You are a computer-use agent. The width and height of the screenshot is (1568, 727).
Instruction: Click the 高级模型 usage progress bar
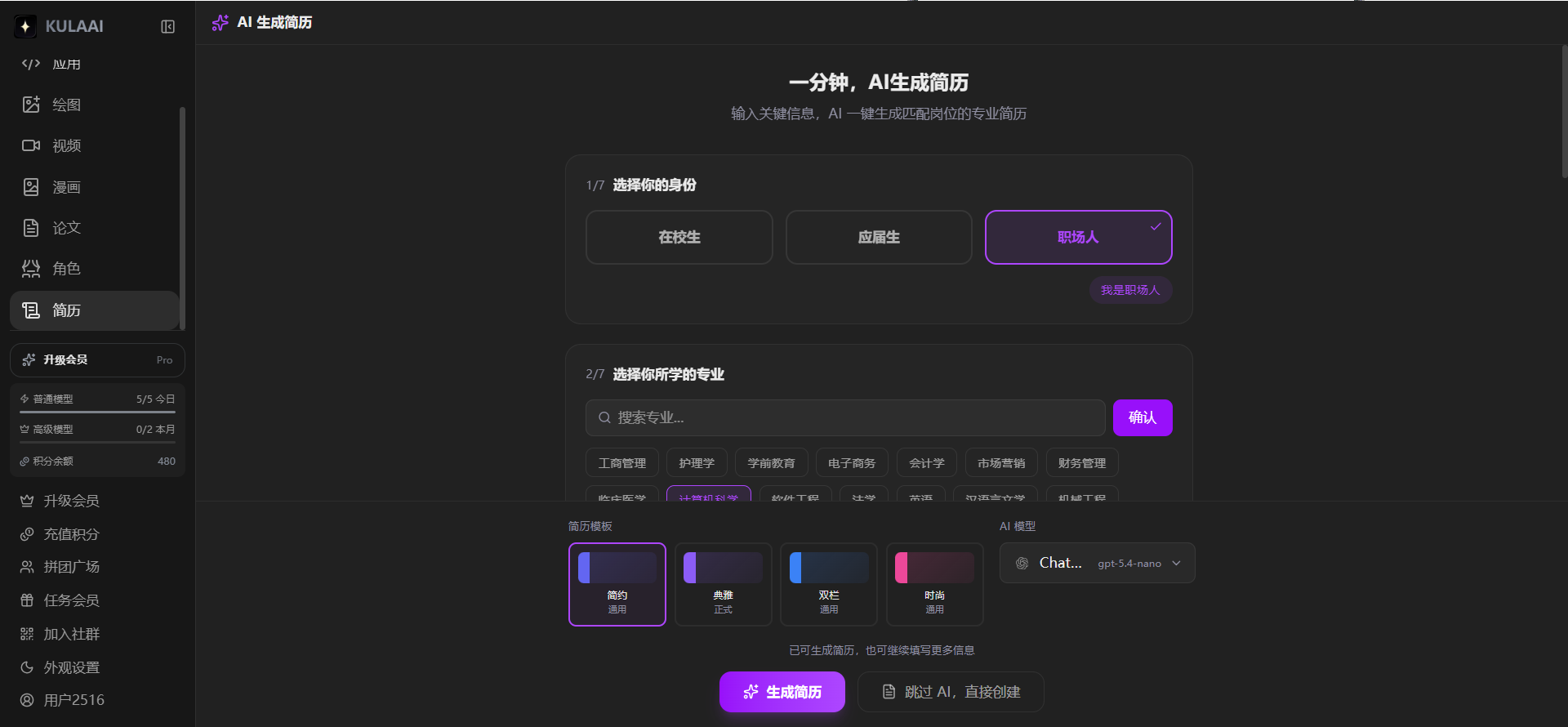coord(97,442)
